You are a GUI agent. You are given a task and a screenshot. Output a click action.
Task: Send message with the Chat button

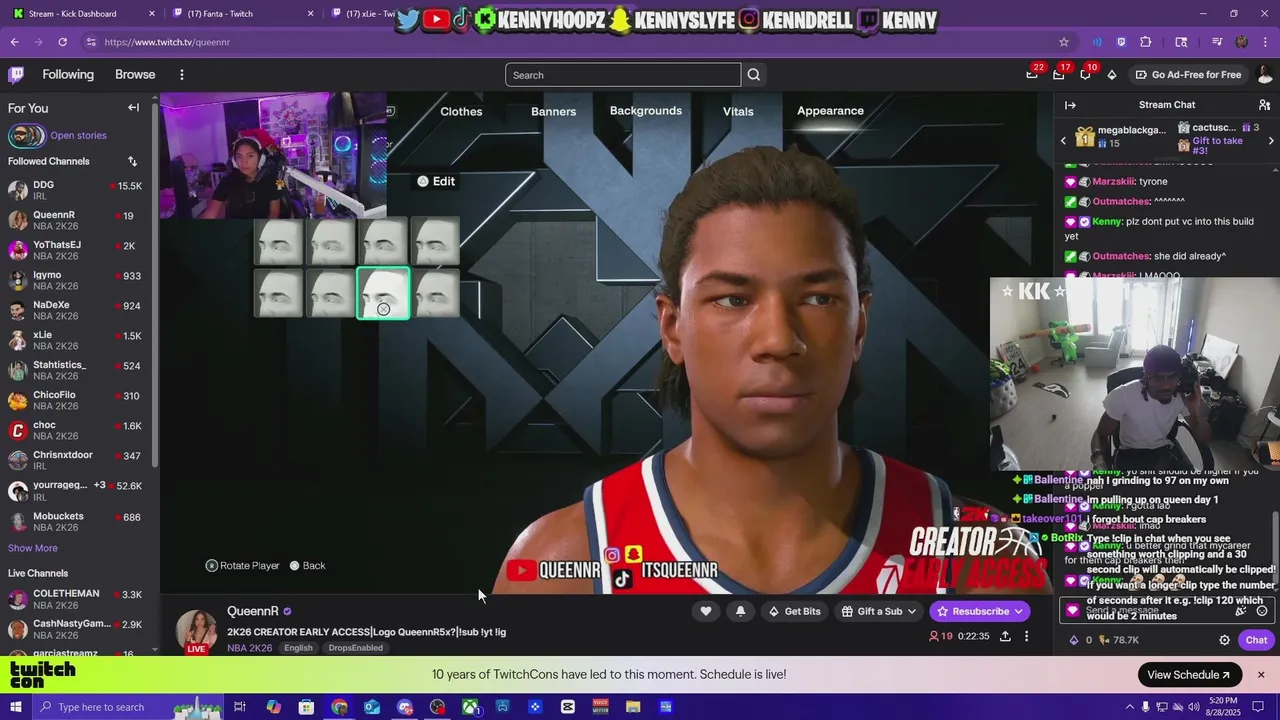[1256, 640]
